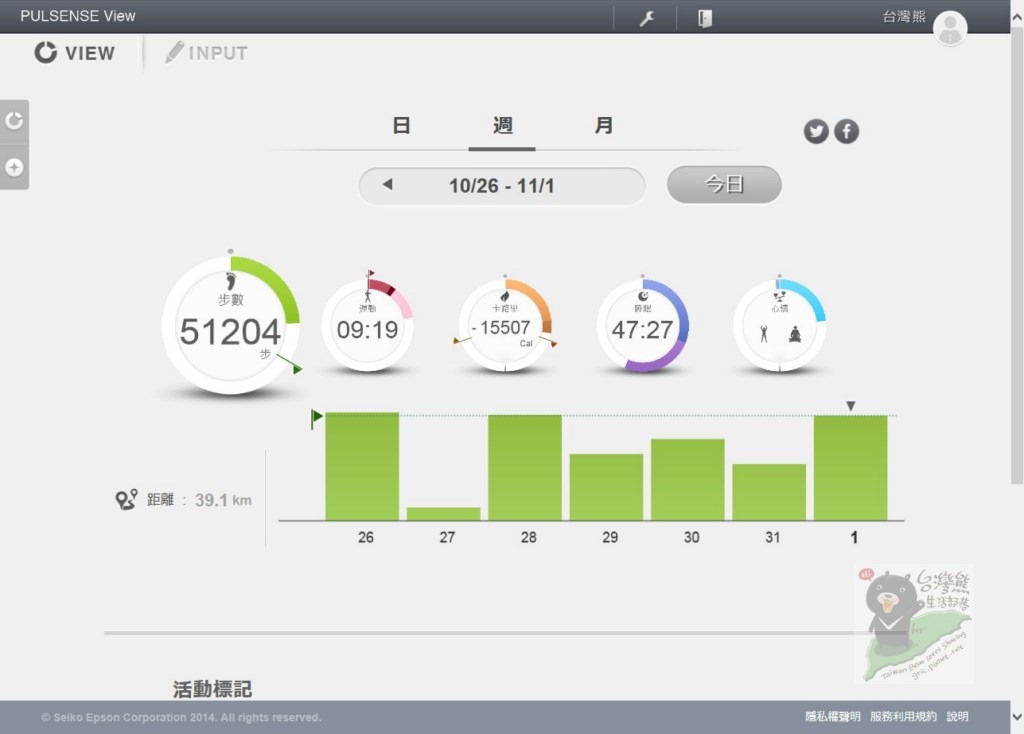Select the bar for day 28

tap(525, 468)
